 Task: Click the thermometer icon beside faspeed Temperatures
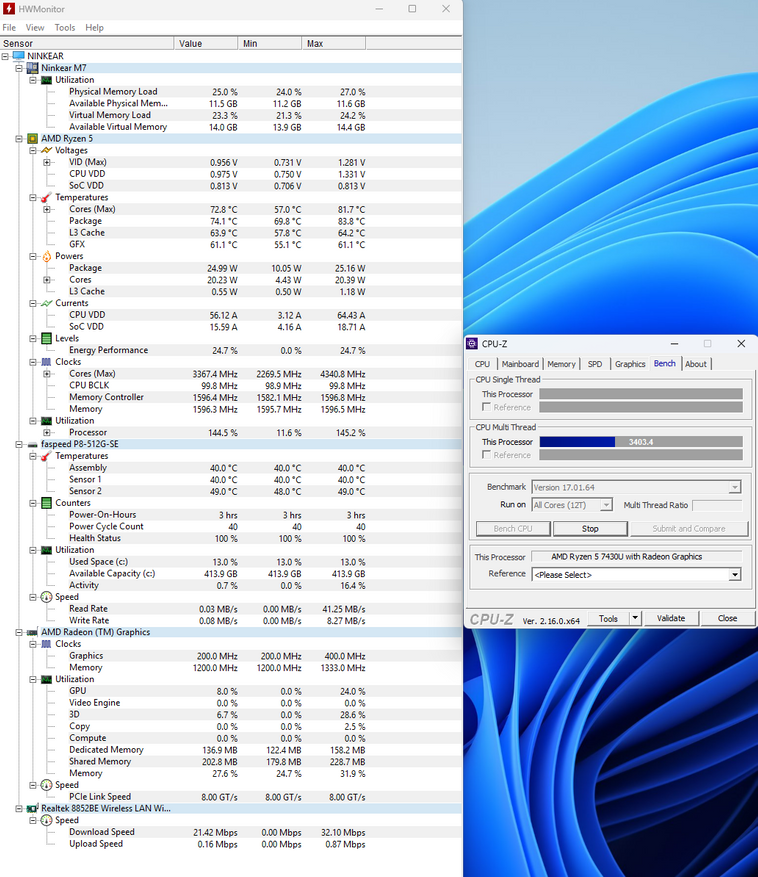(x=46, y=456)
